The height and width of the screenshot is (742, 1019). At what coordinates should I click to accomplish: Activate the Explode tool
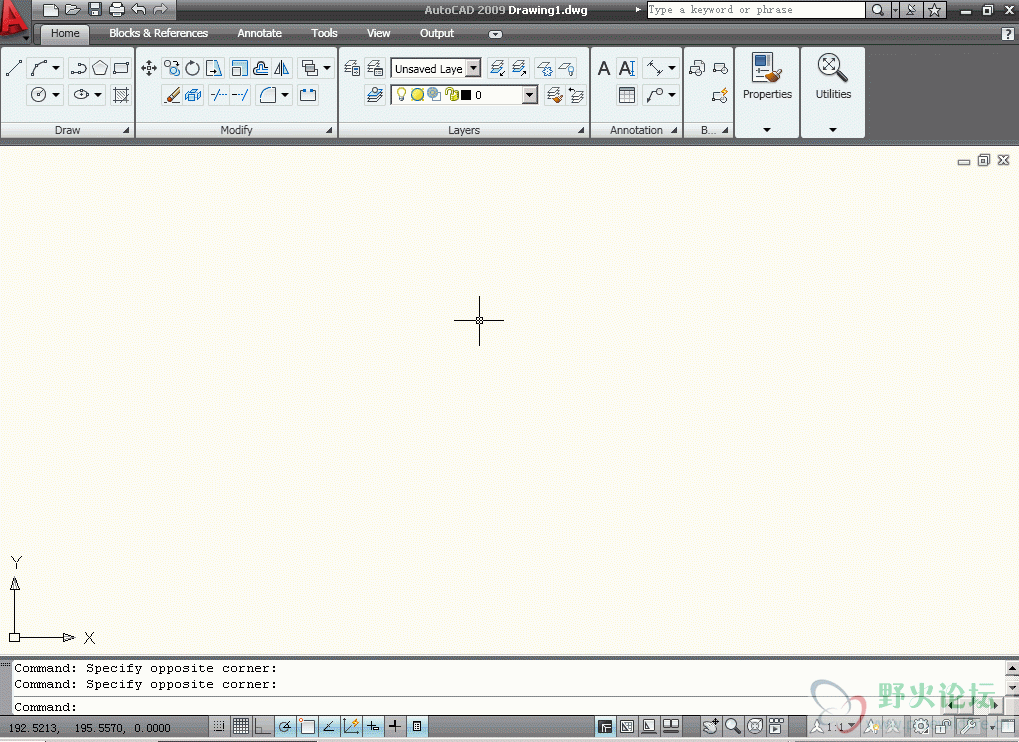tap(193, 95)
